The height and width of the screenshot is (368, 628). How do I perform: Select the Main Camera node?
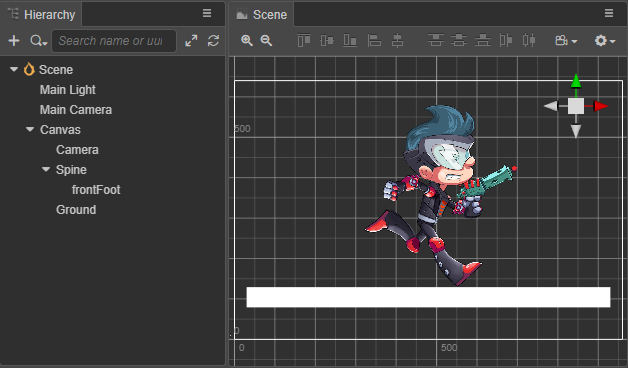[76, 110]
